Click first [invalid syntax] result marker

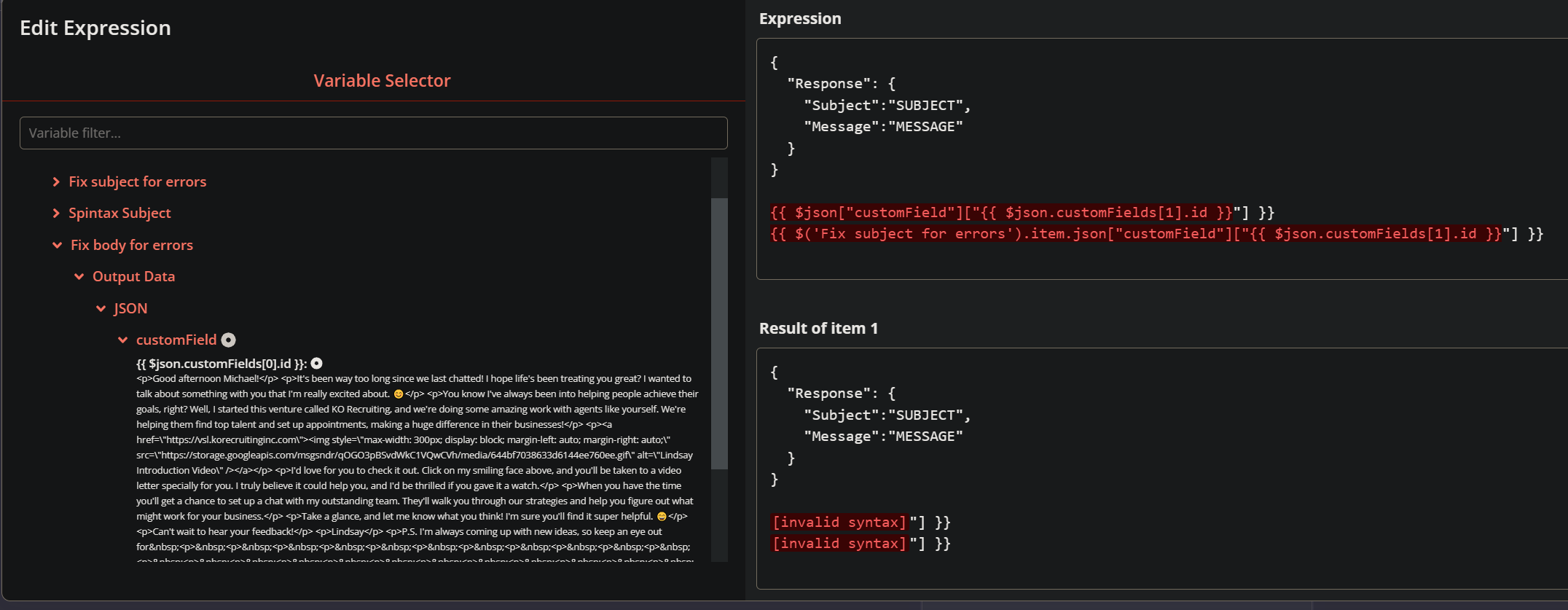point(839,523)
